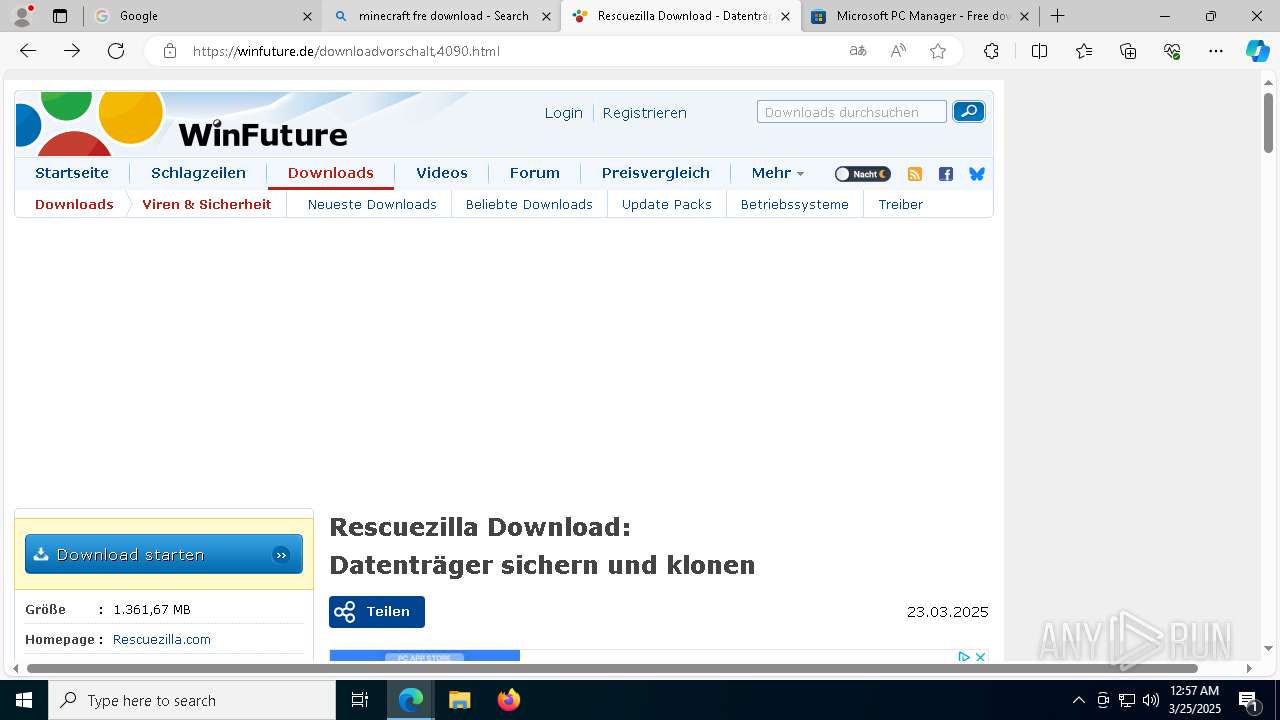The height and width of the screenshot is (720, 1280).
Task: Expand the Mehr dropdown menu
Action: pyautogui.click(x=777, y=173)
